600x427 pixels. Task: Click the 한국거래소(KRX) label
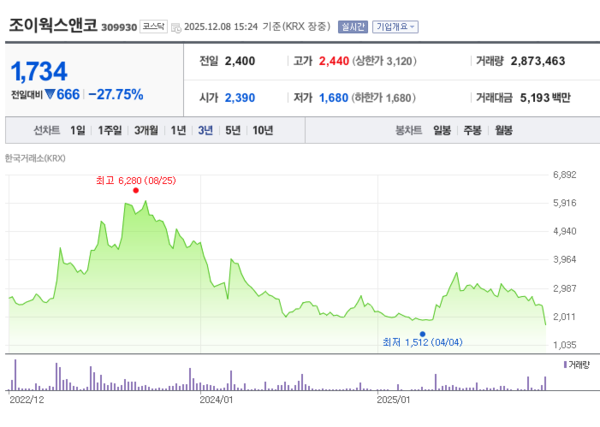click(35, 158)
